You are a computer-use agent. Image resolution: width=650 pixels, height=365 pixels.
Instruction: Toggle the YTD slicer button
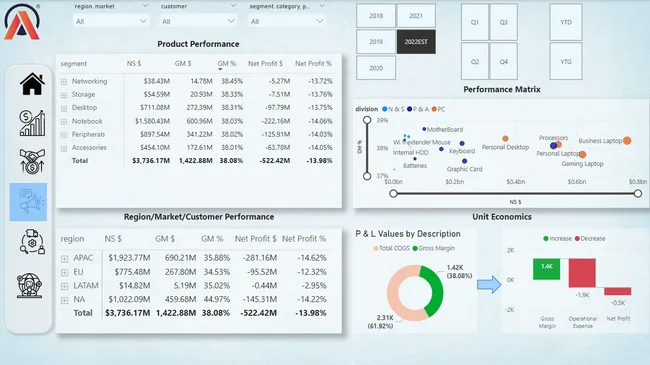point(566,22)
